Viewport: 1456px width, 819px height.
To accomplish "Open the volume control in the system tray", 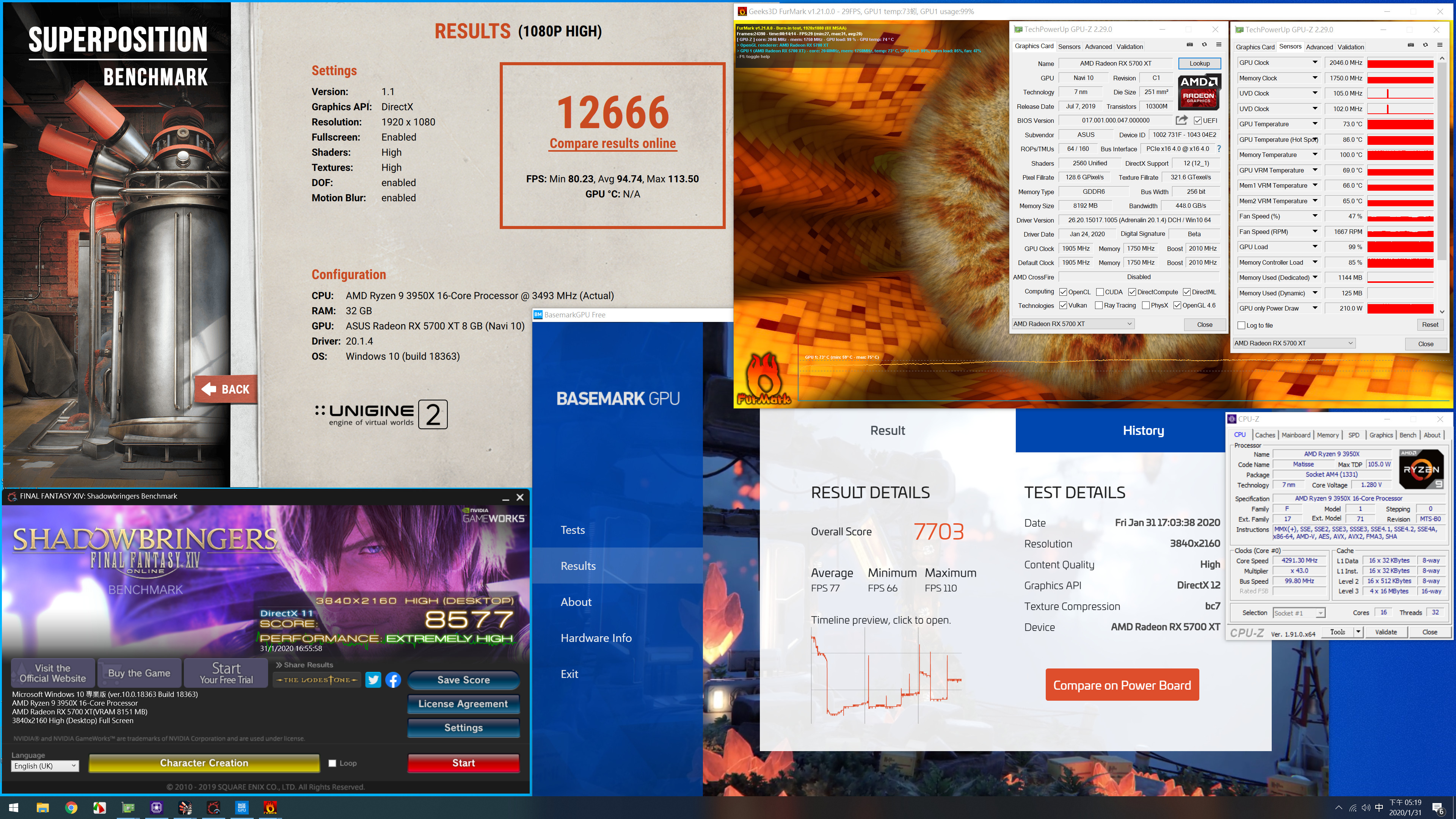I will (x=1366, y=808).
